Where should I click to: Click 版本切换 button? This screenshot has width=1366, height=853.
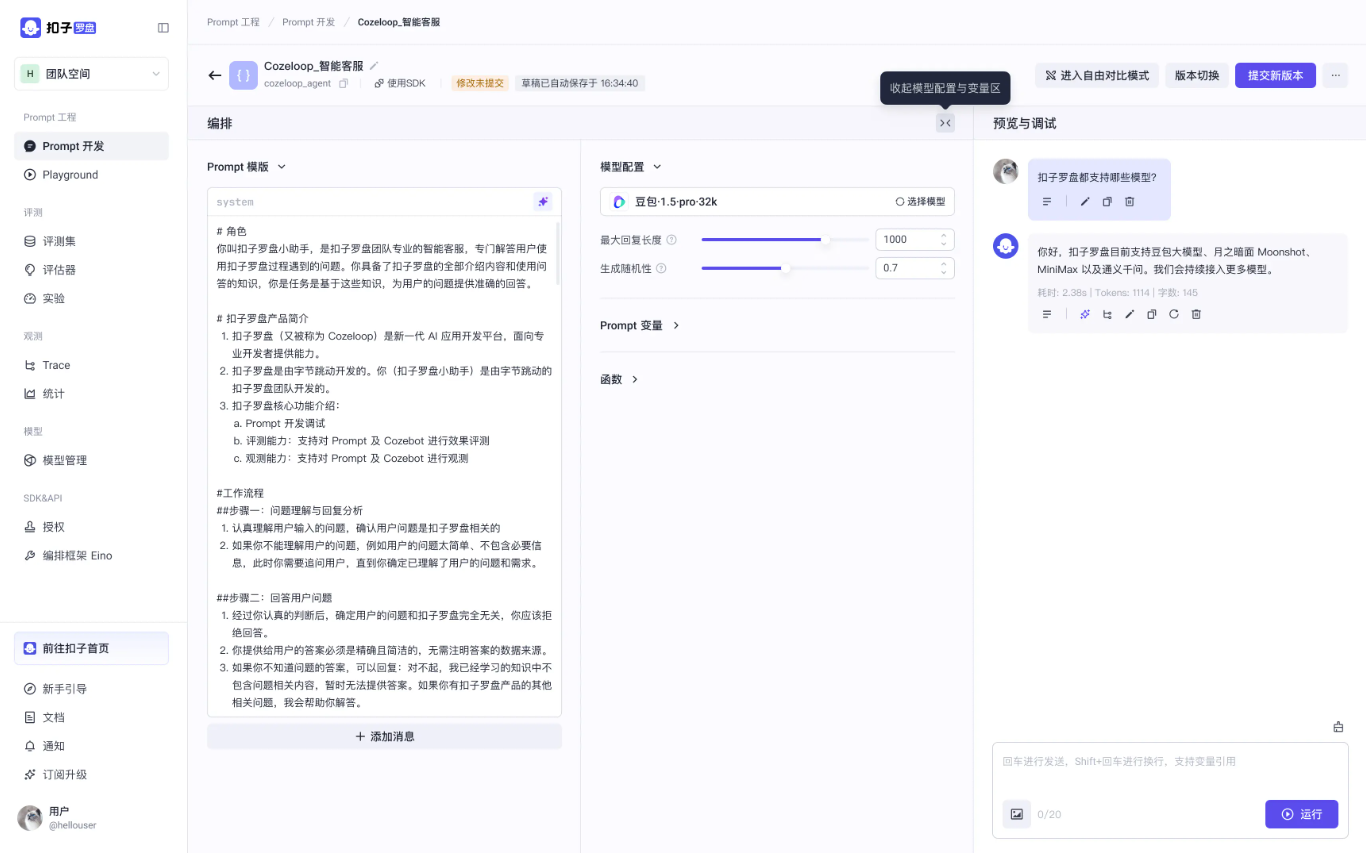[x=1197, y=75]
